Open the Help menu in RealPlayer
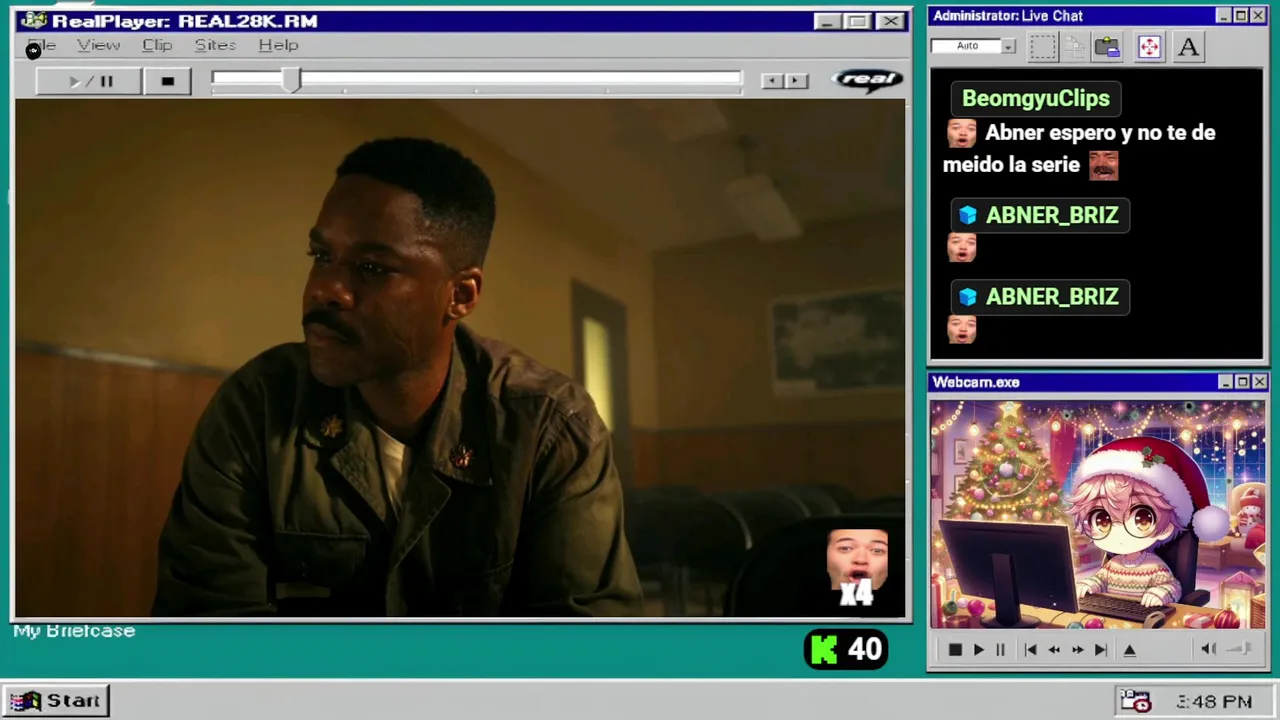This screenshot has width=1280, height=720. [x=278, y=45]
